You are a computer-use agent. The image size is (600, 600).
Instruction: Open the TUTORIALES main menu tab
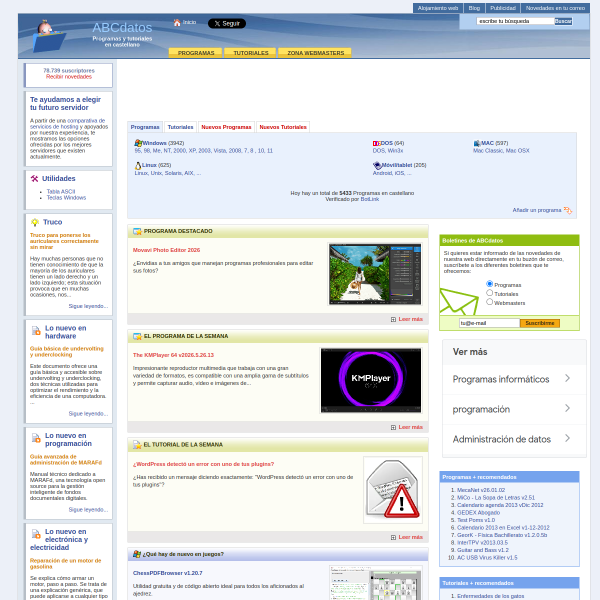pos(251,53)
